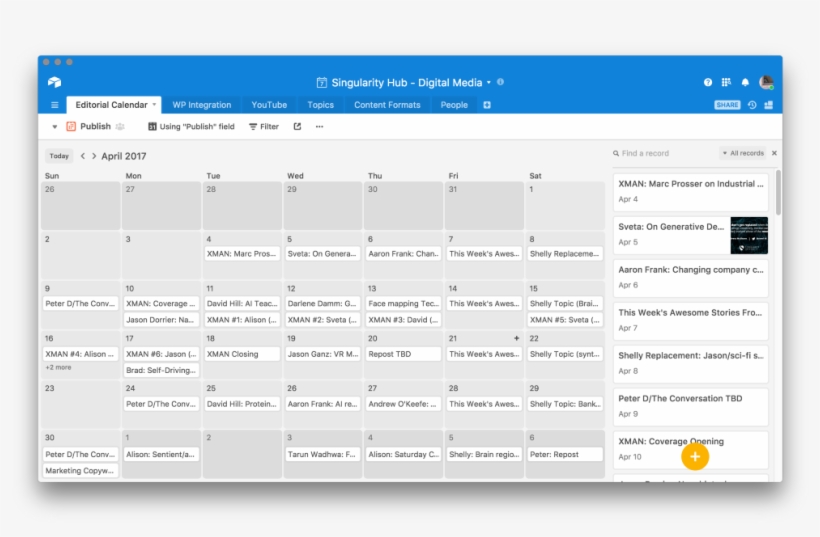Open May 6 event Peter: Repost

565,454
